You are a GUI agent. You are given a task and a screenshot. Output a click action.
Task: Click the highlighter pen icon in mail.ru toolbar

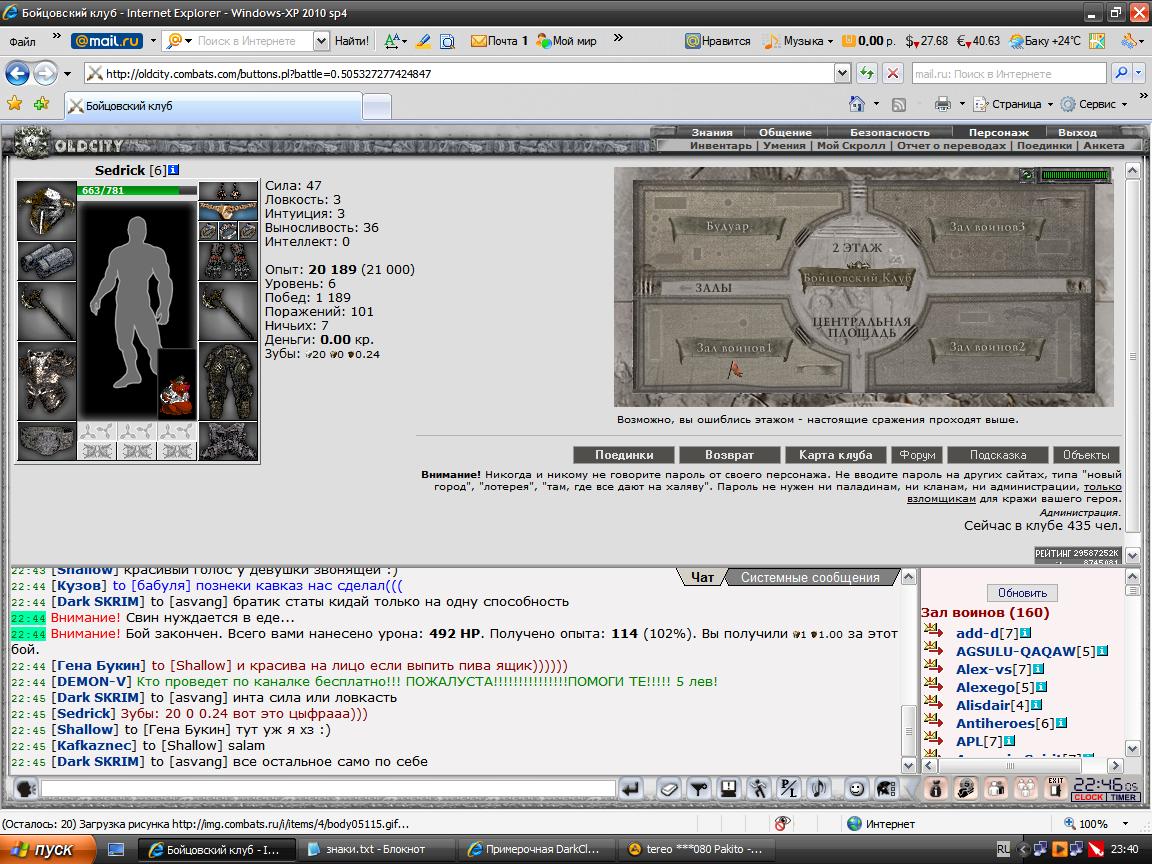(423, 41)
